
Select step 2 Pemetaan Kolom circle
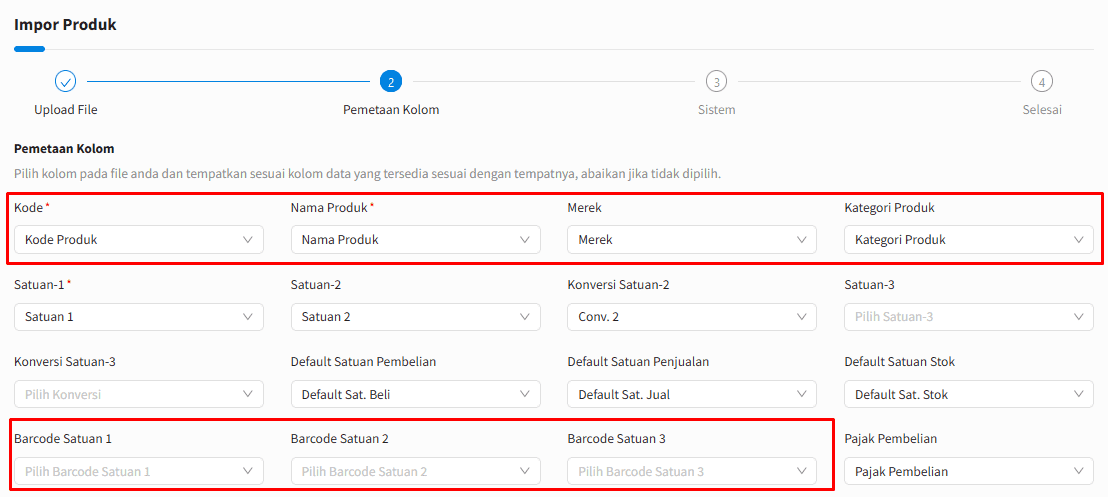pos(391,81)
